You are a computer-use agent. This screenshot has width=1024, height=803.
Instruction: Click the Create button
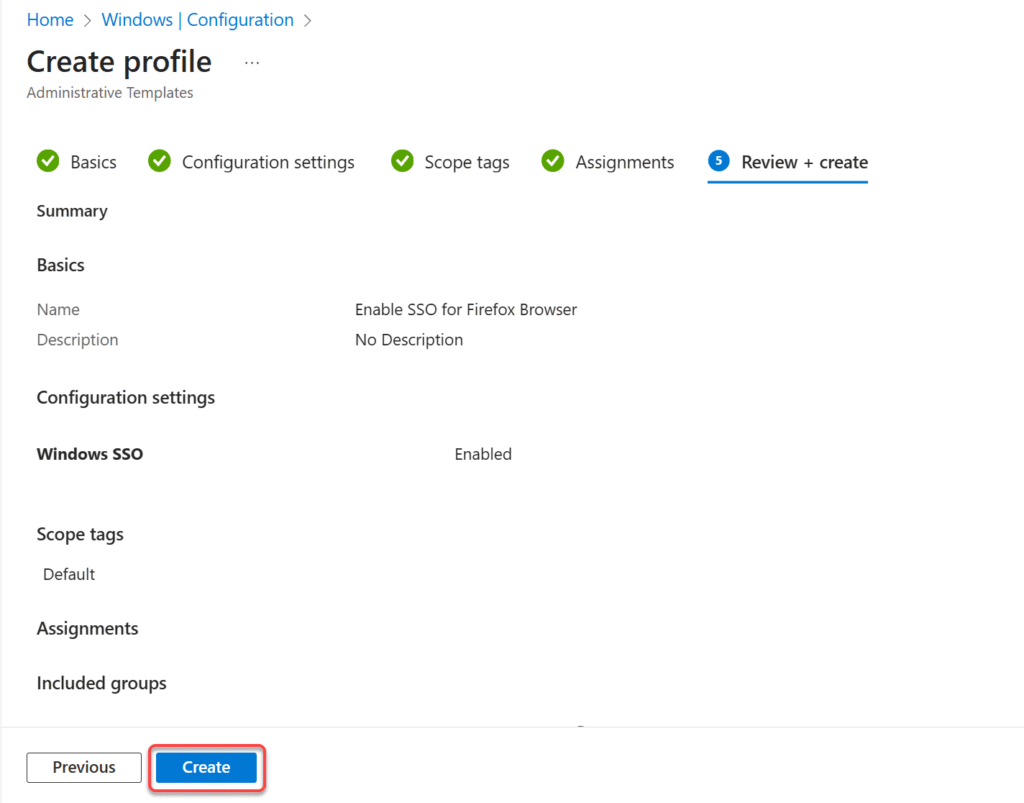tap(206, 767)
